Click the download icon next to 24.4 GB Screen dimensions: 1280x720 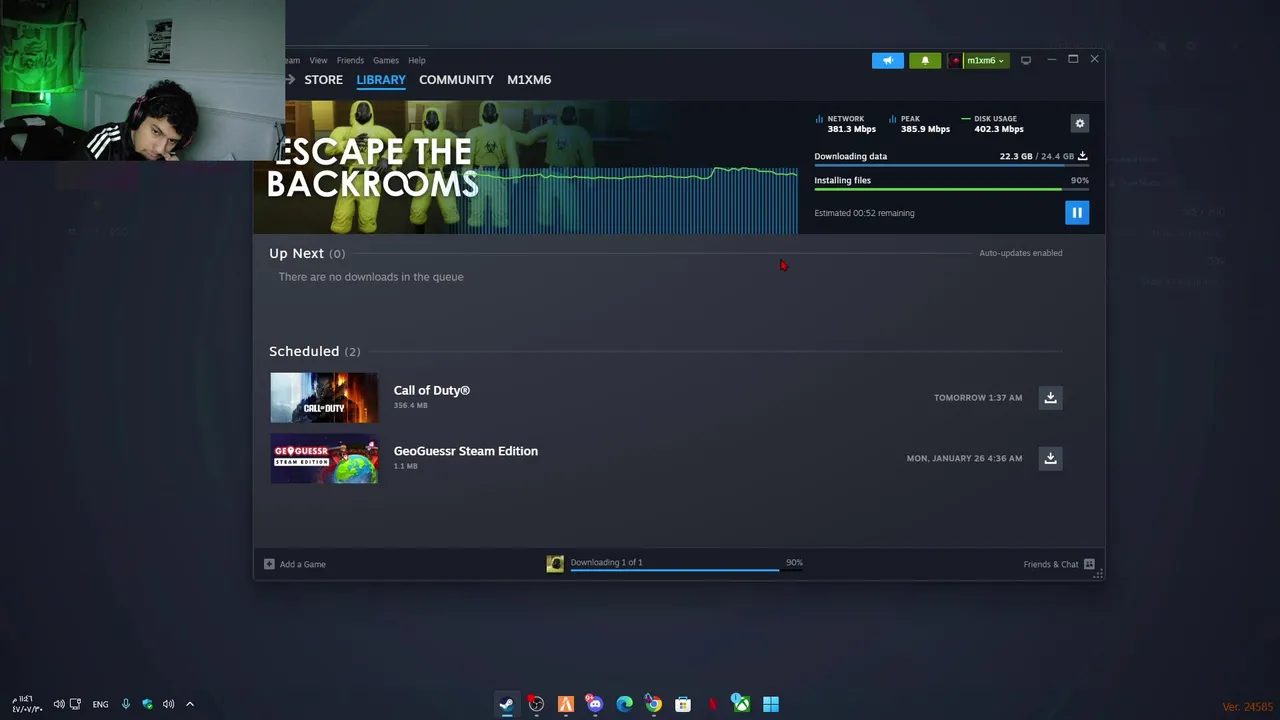tap(1082, 156)
